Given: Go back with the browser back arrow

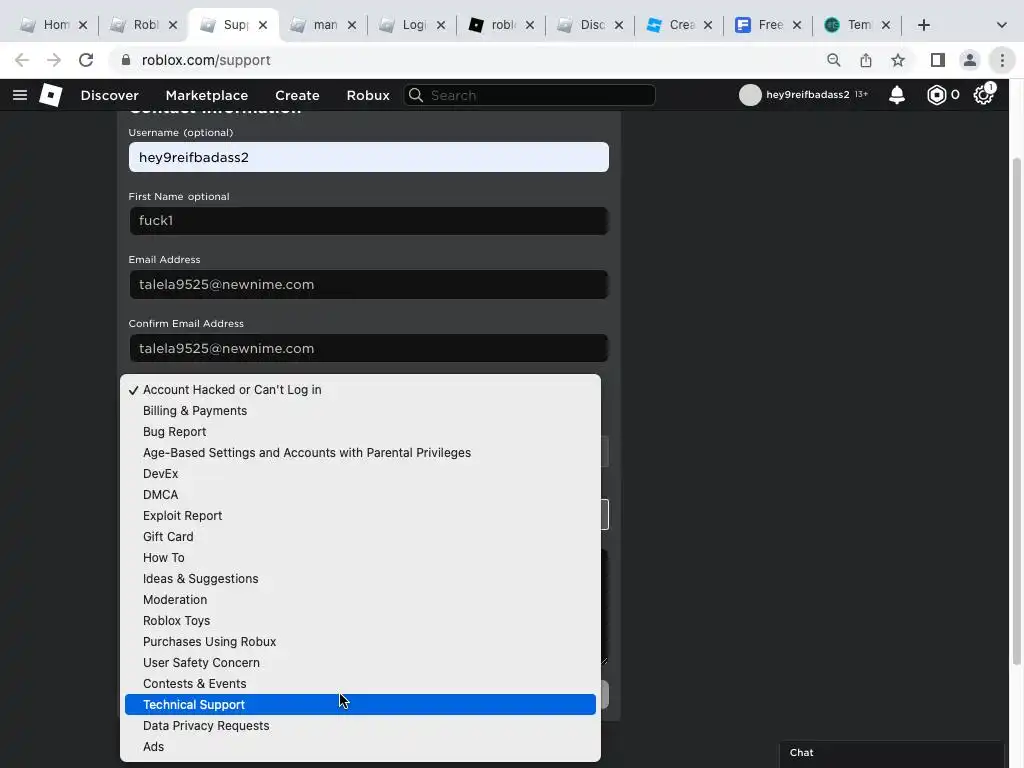Looking at the screenshot, I should pos(22,60).
